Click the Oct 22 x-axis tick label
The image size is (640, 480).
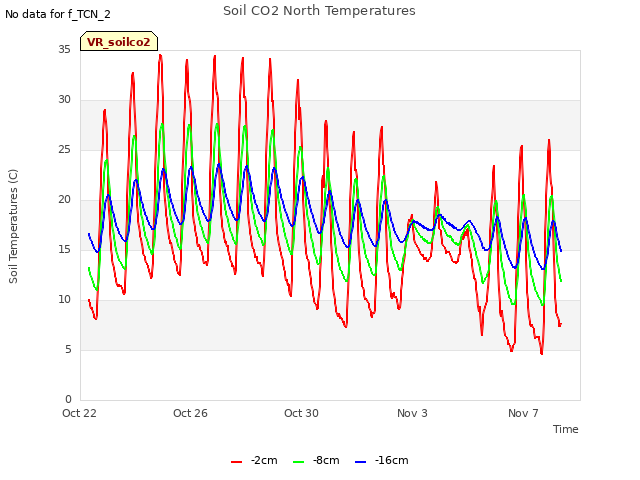pyautogui.click(x=79, y=413)
